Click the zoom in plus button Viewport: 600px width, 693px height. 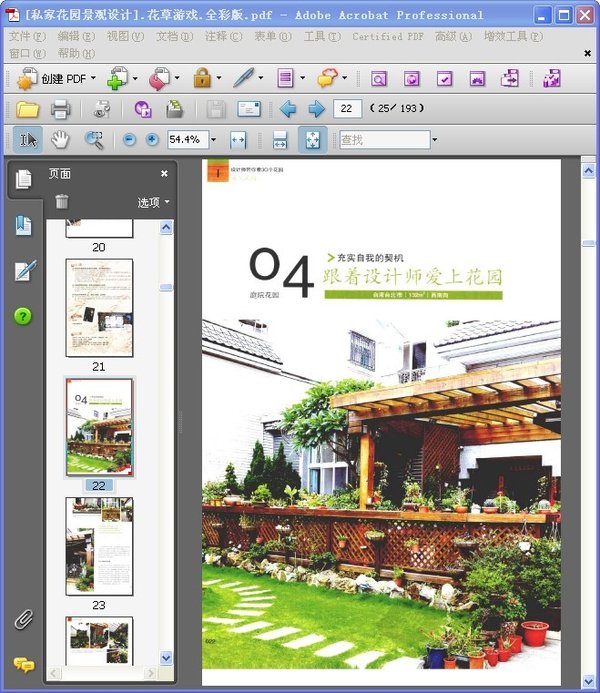click(152, 140)
